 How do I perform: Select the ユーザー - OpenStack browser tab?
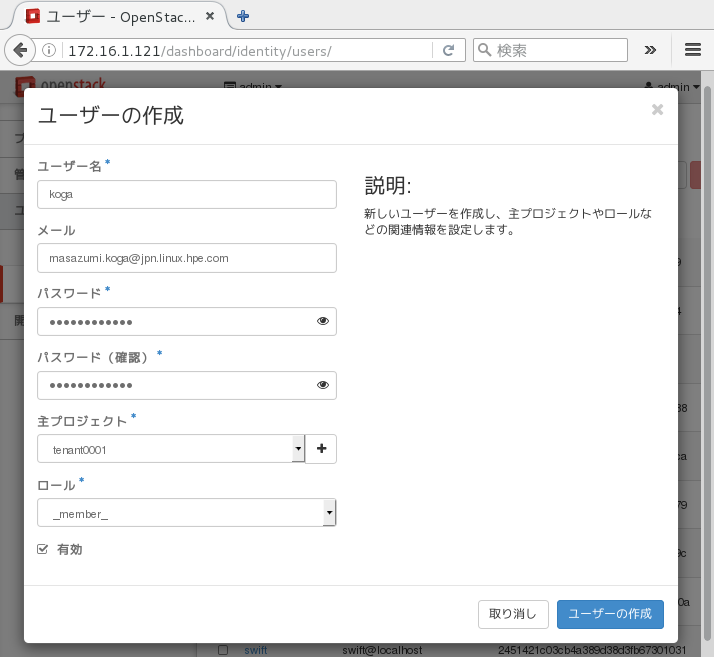(x=120, y=16)
